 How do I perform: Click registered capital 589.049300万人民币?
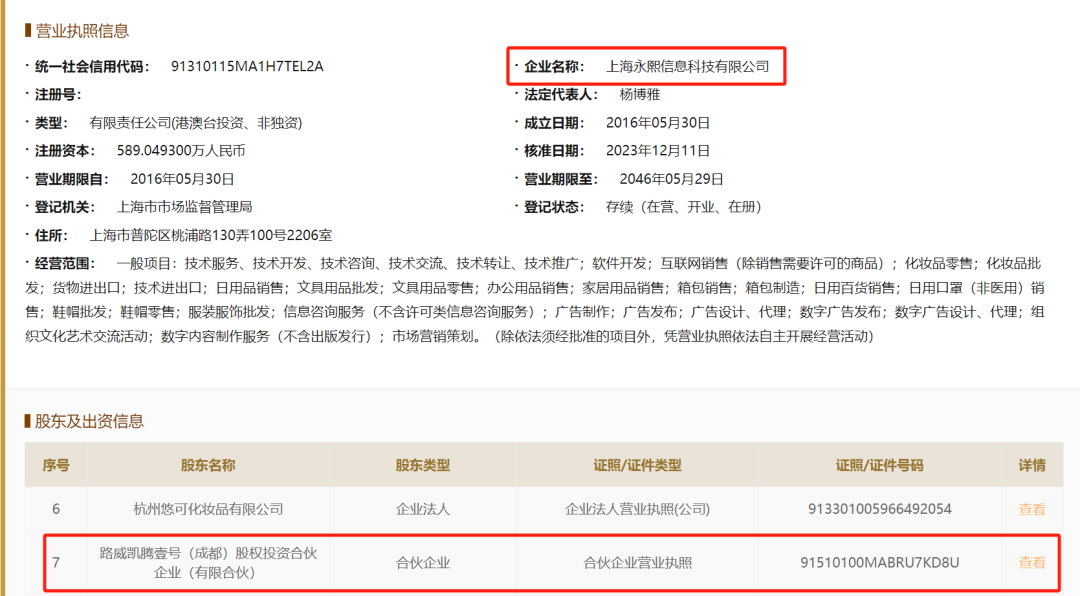tap(181, 151)
